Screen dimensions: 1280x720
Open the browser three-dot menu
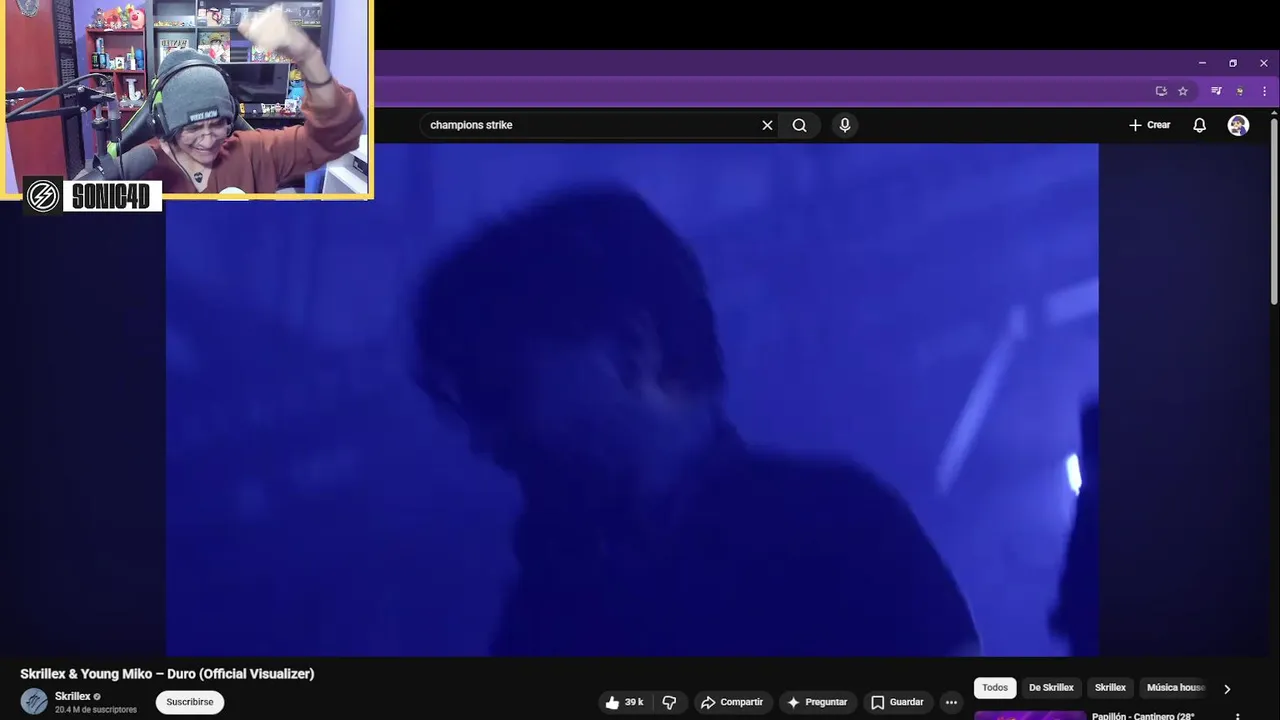click(1264, 91)
